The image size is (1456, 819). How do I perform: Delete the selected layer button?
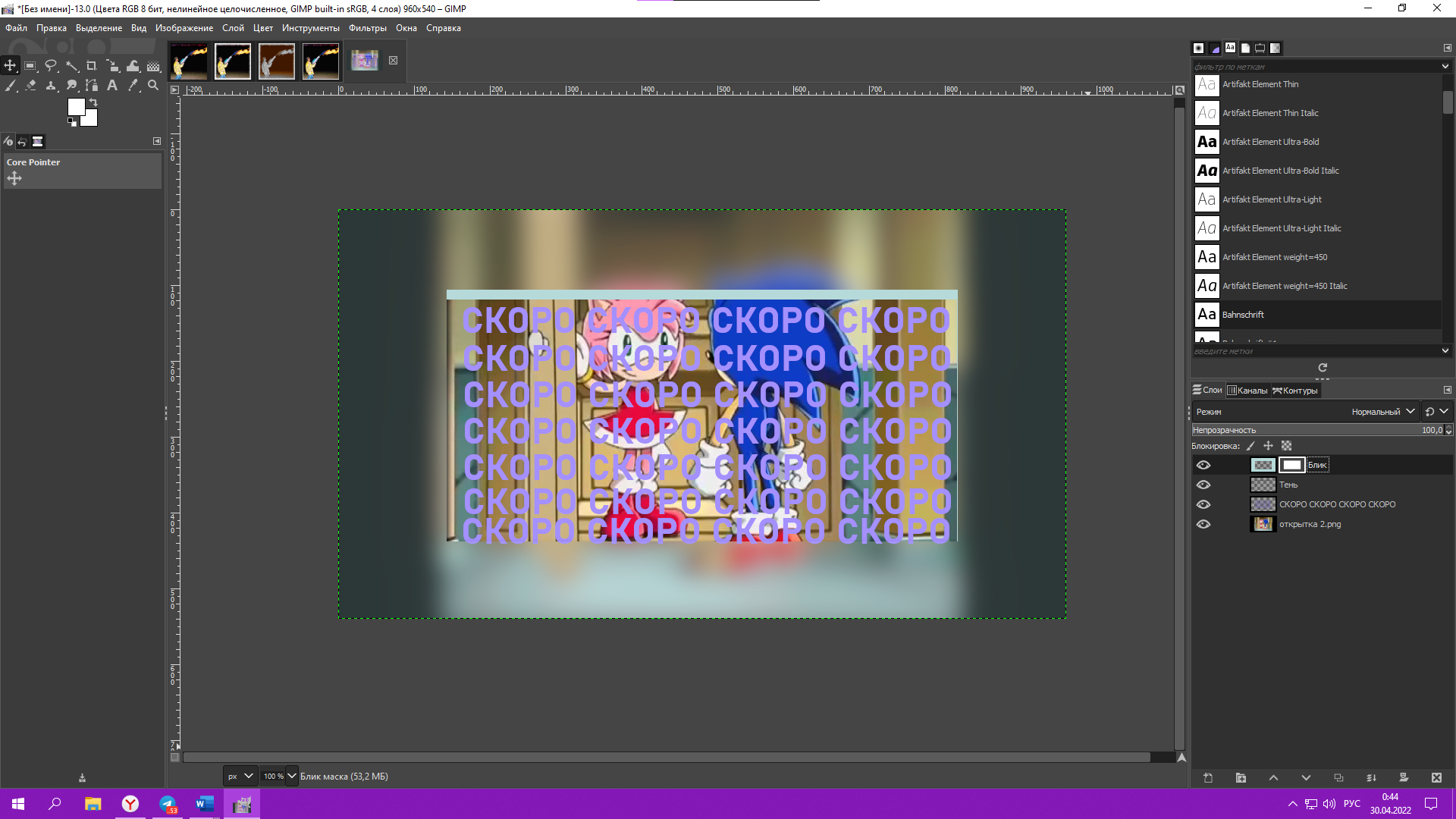tap(1436, 778)
